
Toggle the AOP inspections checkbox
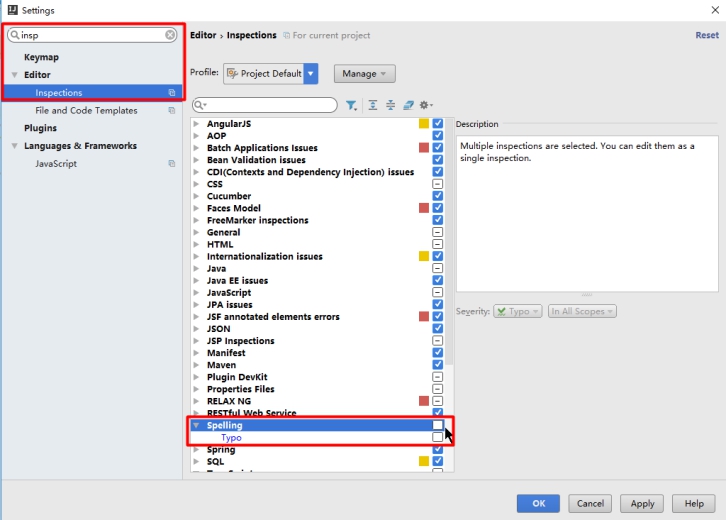pos(438,136)
